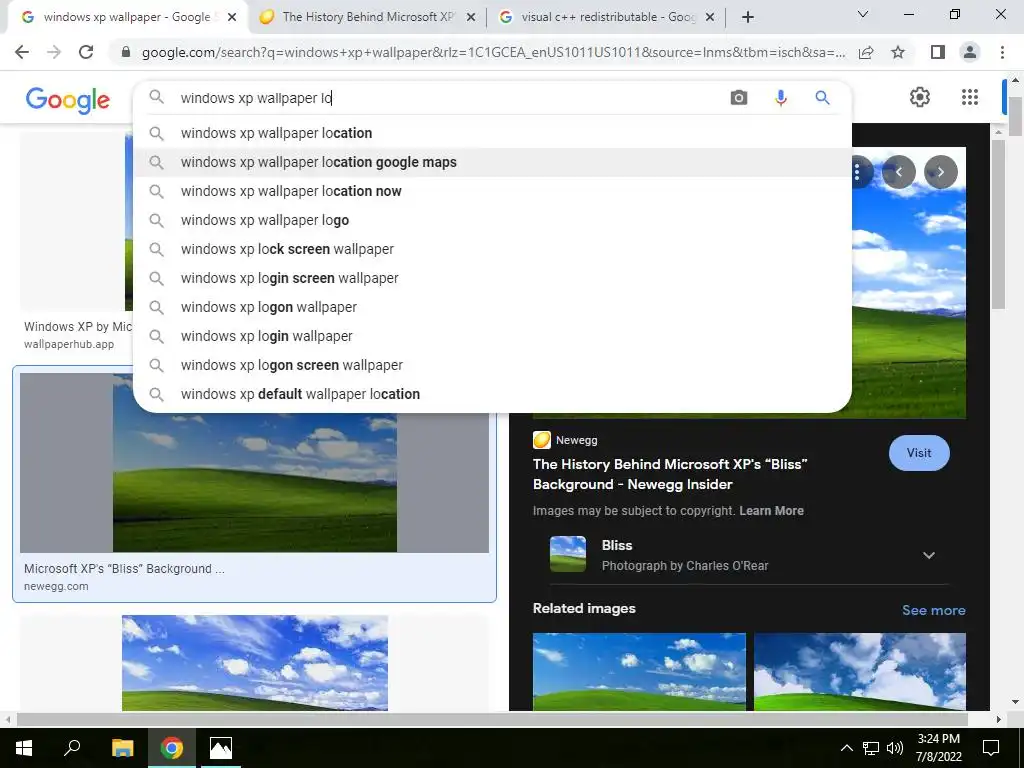The image size is (1024, 768).
Task: Choose suggestion 'windows xp wallpaper location'
Action: [492, 133]
